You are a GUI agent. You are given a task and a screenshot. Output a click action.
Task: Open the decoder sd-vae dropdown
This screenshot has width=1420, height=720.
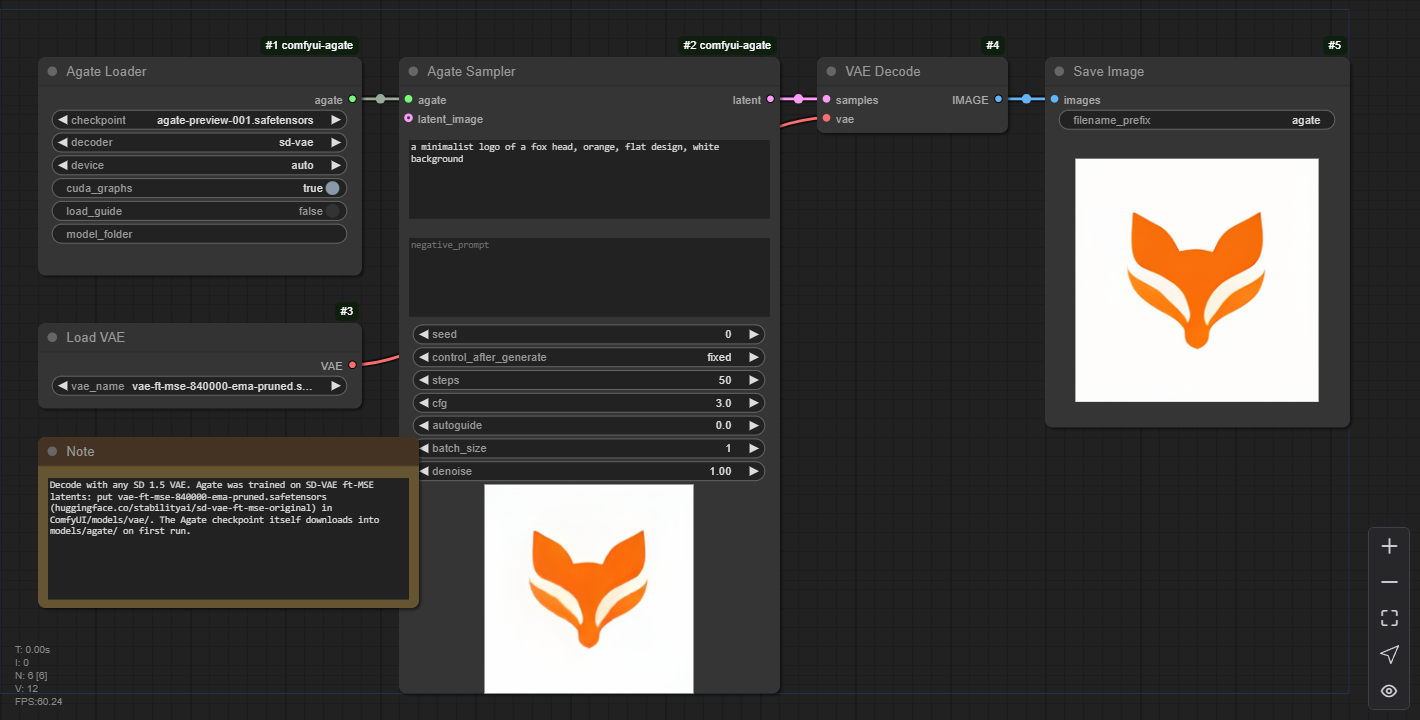coord(199,142)
